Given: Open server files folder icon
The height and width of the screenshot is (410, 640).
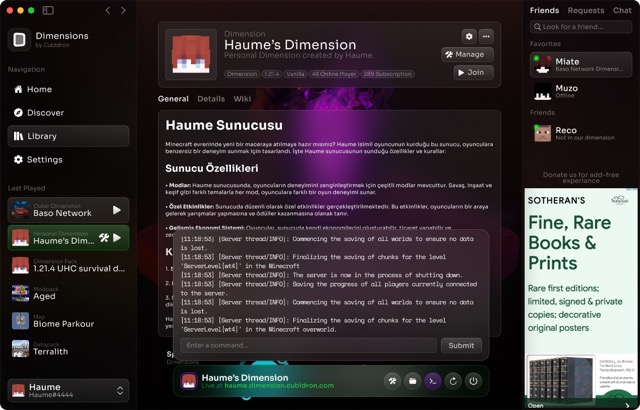Looking at the screenshot, I should pos(413,381).
